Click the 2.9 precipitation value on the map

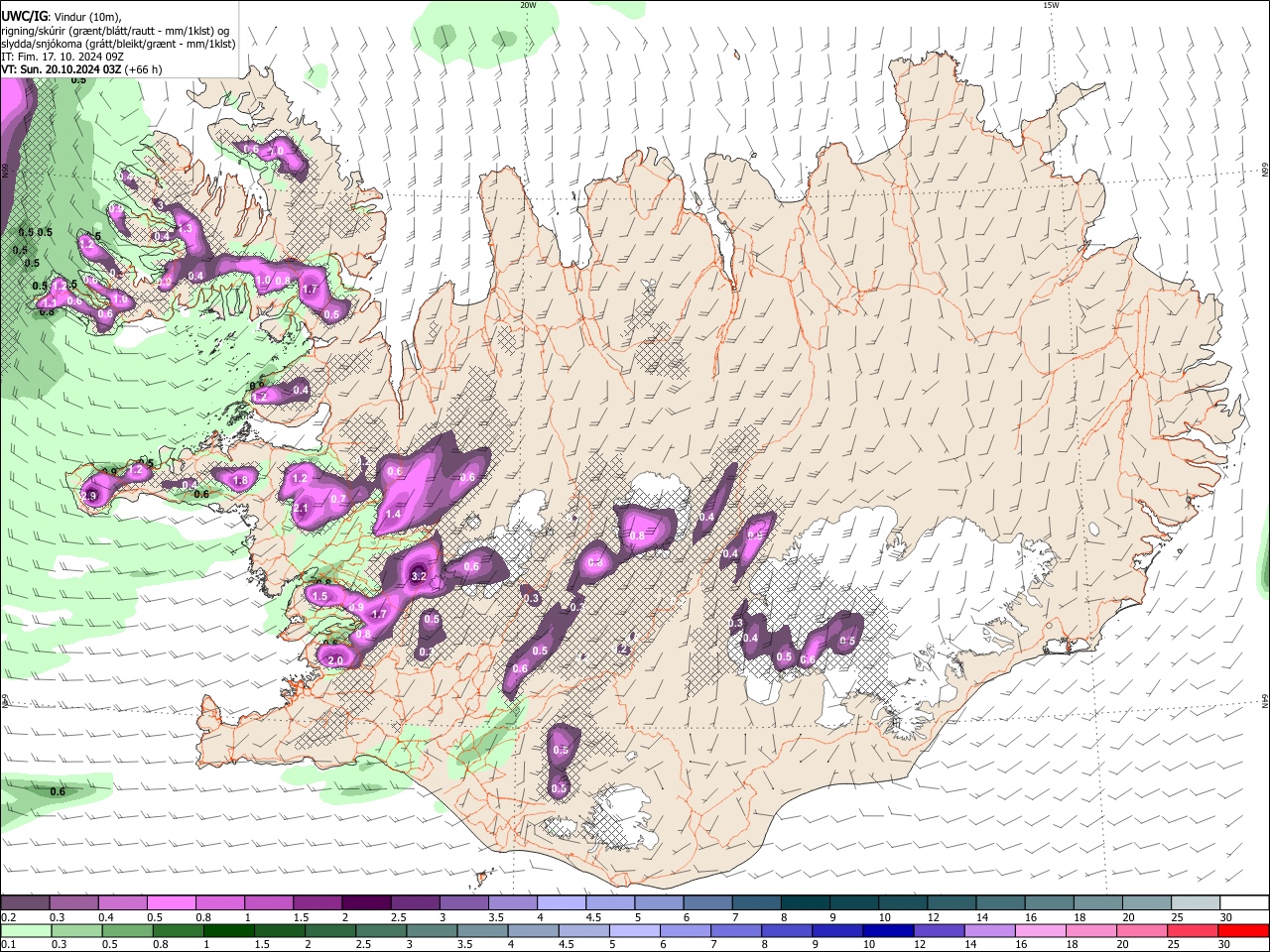click(x=89, y=496)
